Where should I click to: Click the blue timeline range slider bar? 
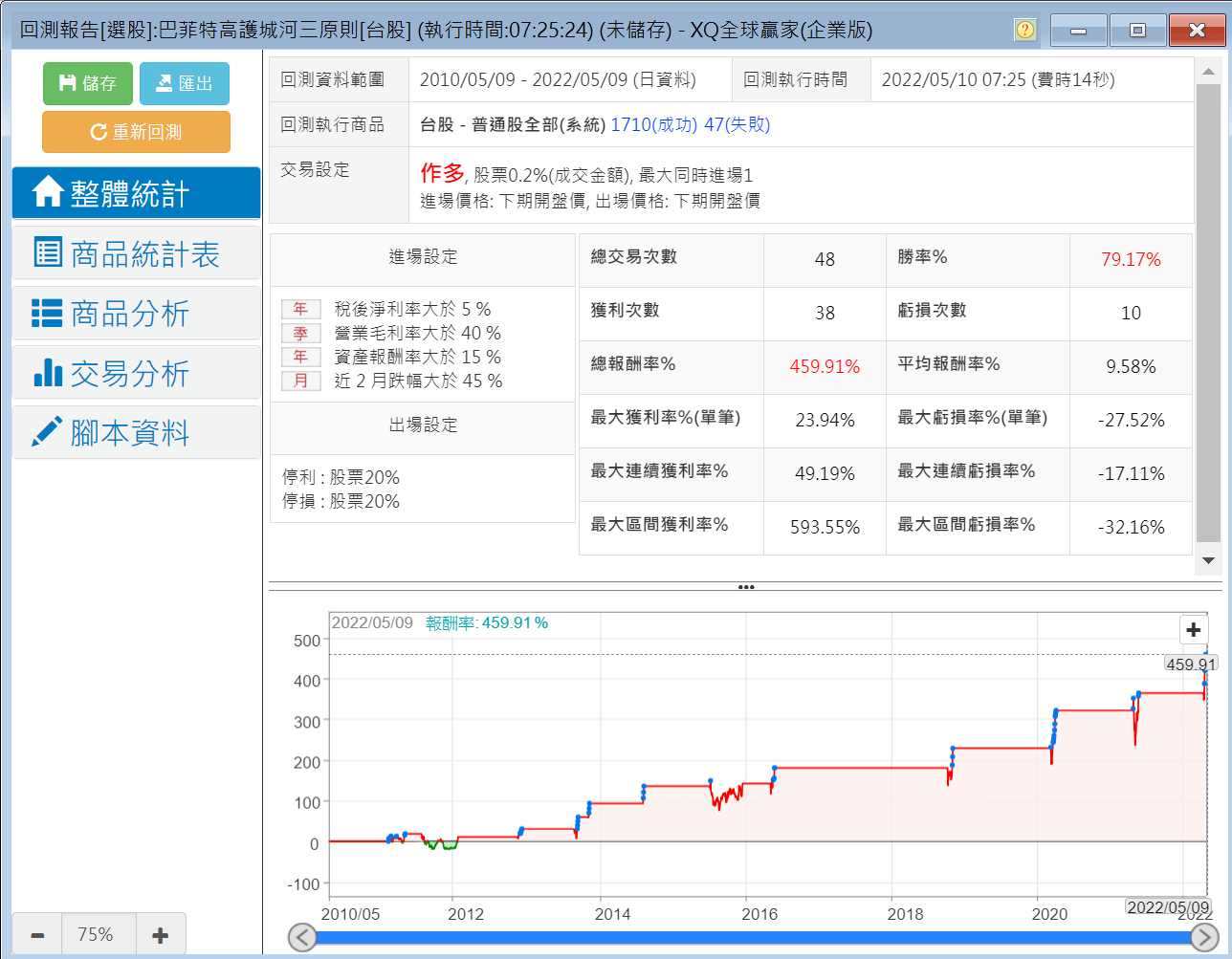[x=754, y=937]
